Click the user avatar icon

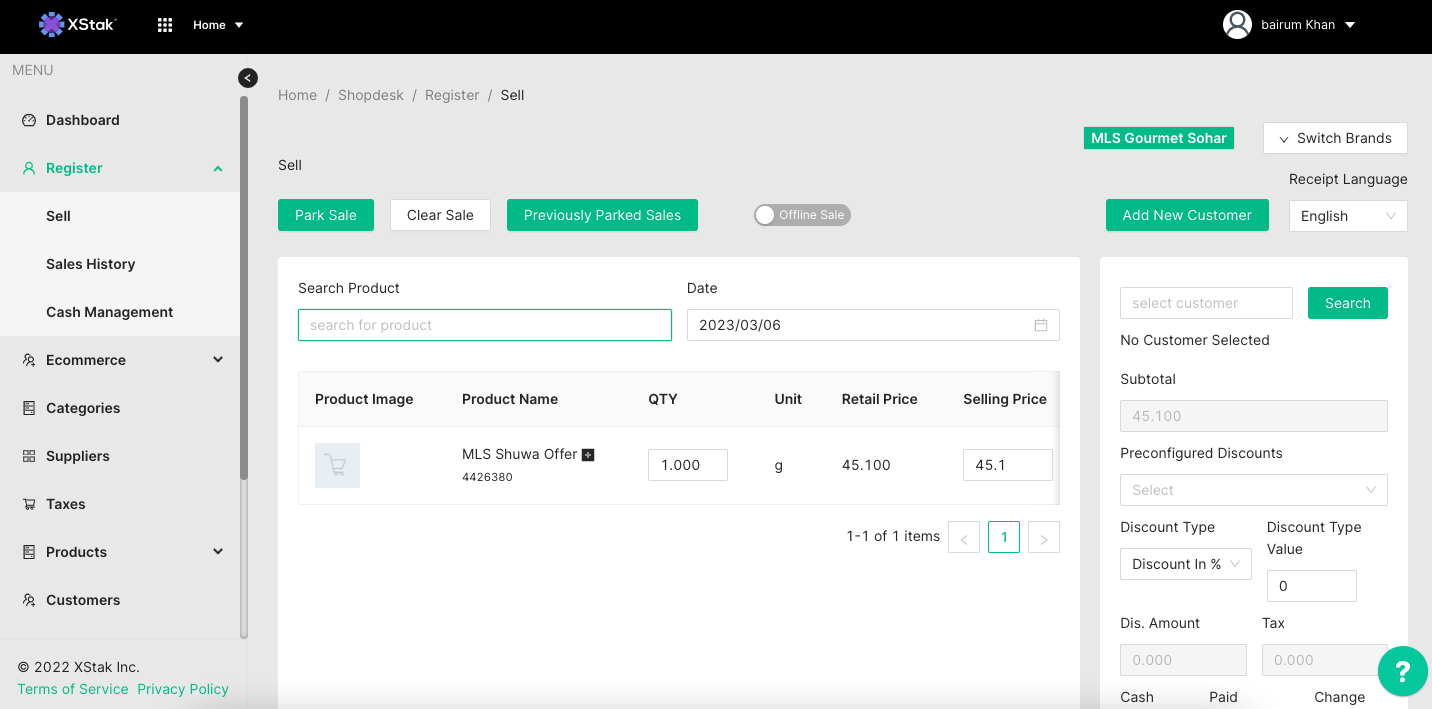(1237, 25)
